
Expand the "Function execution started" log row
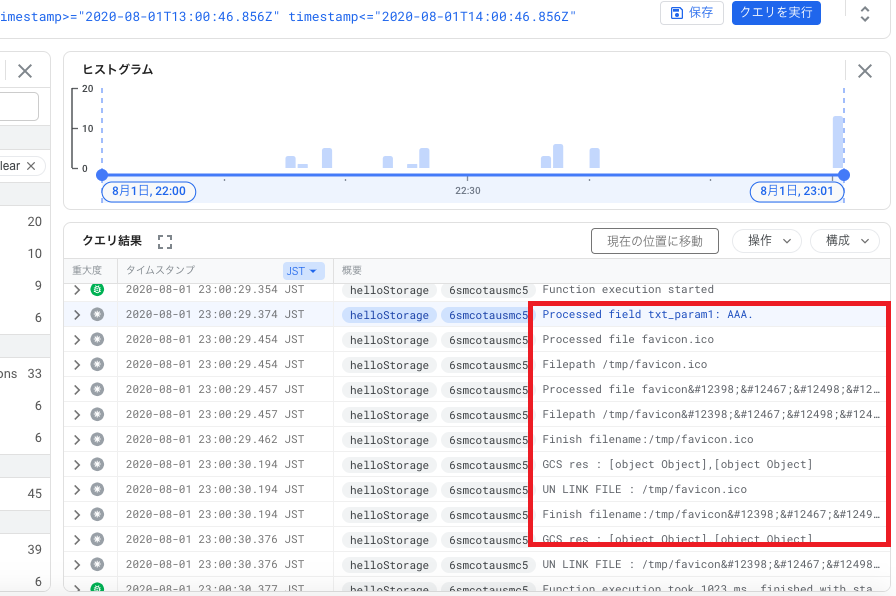coord(77,290)
